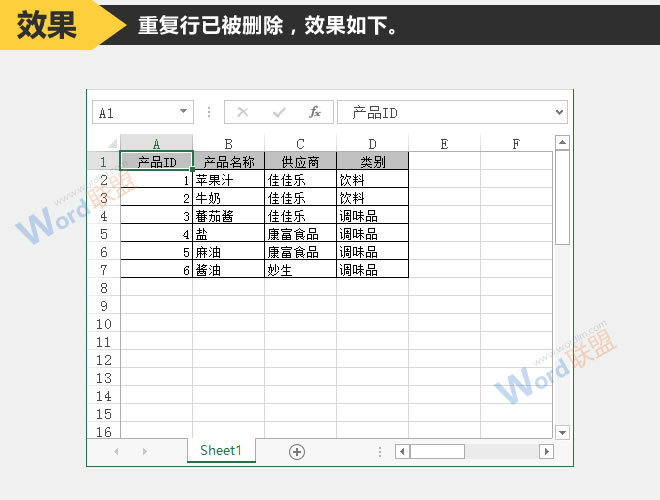Click header cell 供应商
This screenshot has width=660, height=500.
(x=301, y=161)
